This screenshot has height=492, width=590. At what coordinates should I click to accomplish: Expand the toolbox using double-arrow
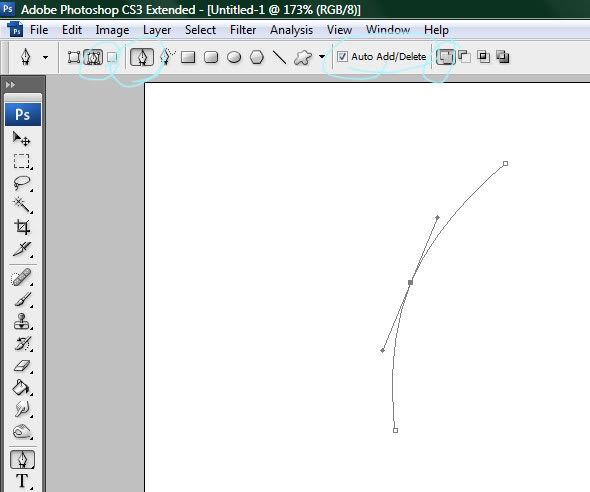point(11,85)
